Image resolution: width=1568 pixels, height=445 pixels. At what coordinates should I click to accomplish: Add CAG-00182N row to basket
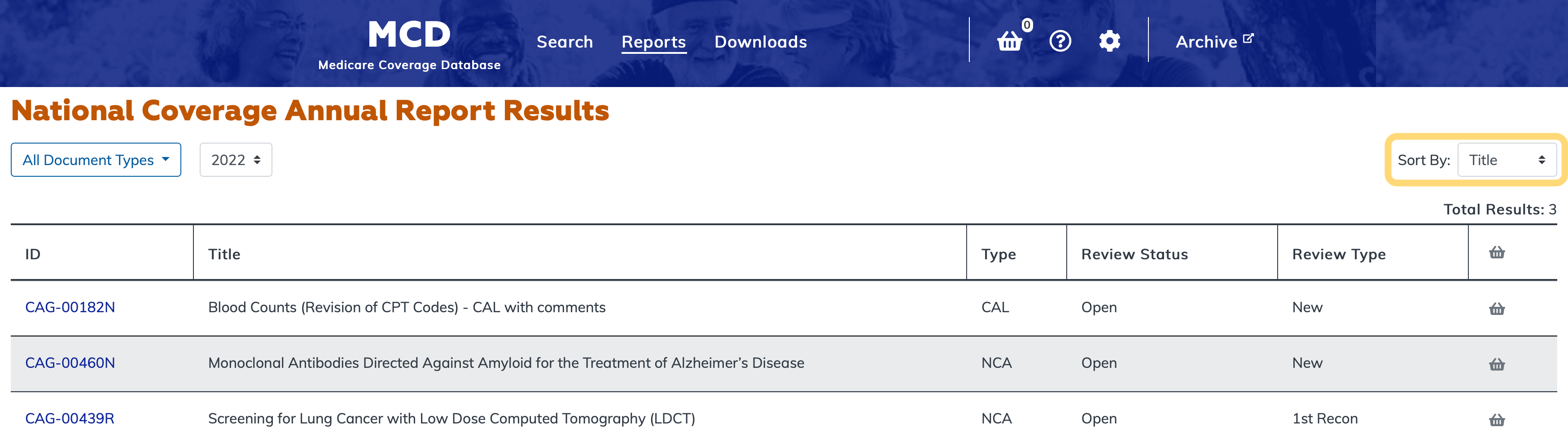pos(1496,309)
